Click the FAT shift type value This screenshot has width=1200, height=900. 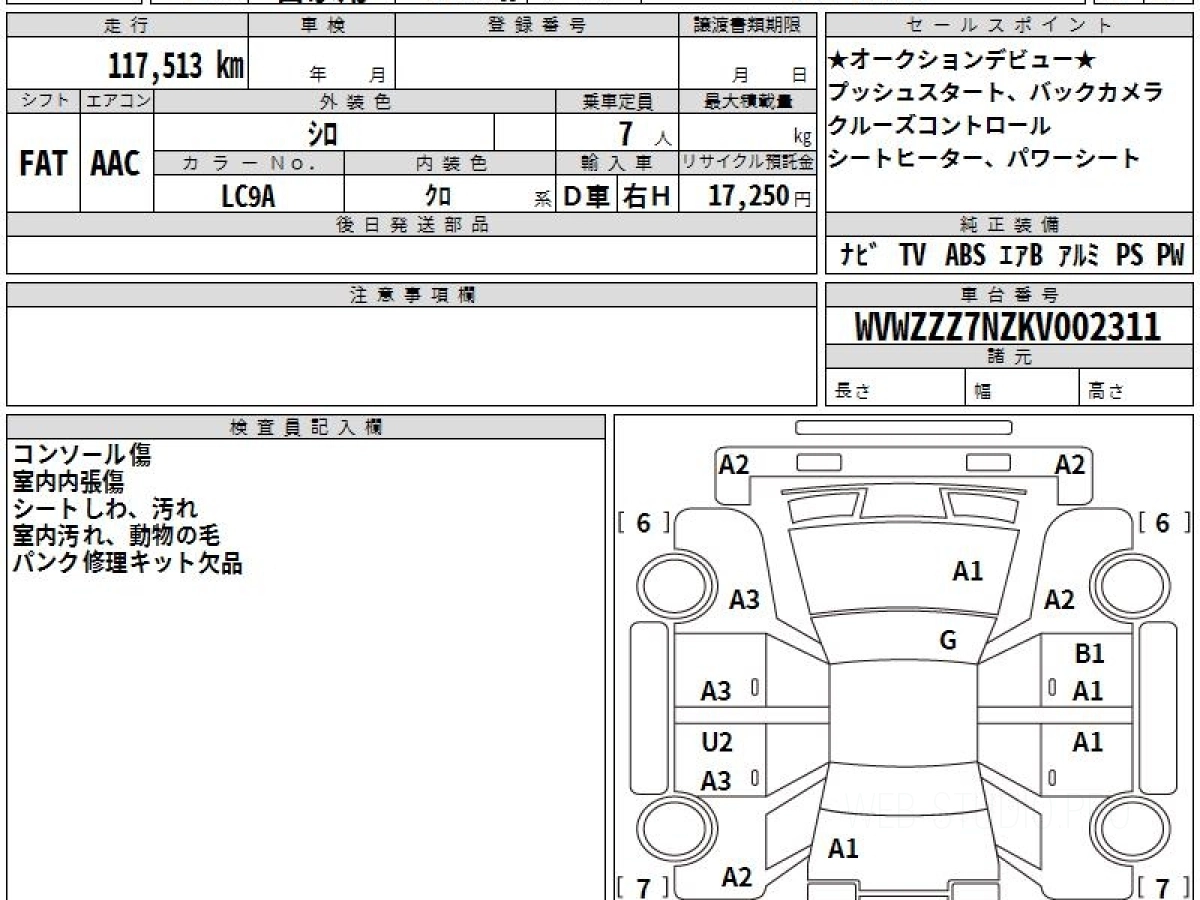42,165
